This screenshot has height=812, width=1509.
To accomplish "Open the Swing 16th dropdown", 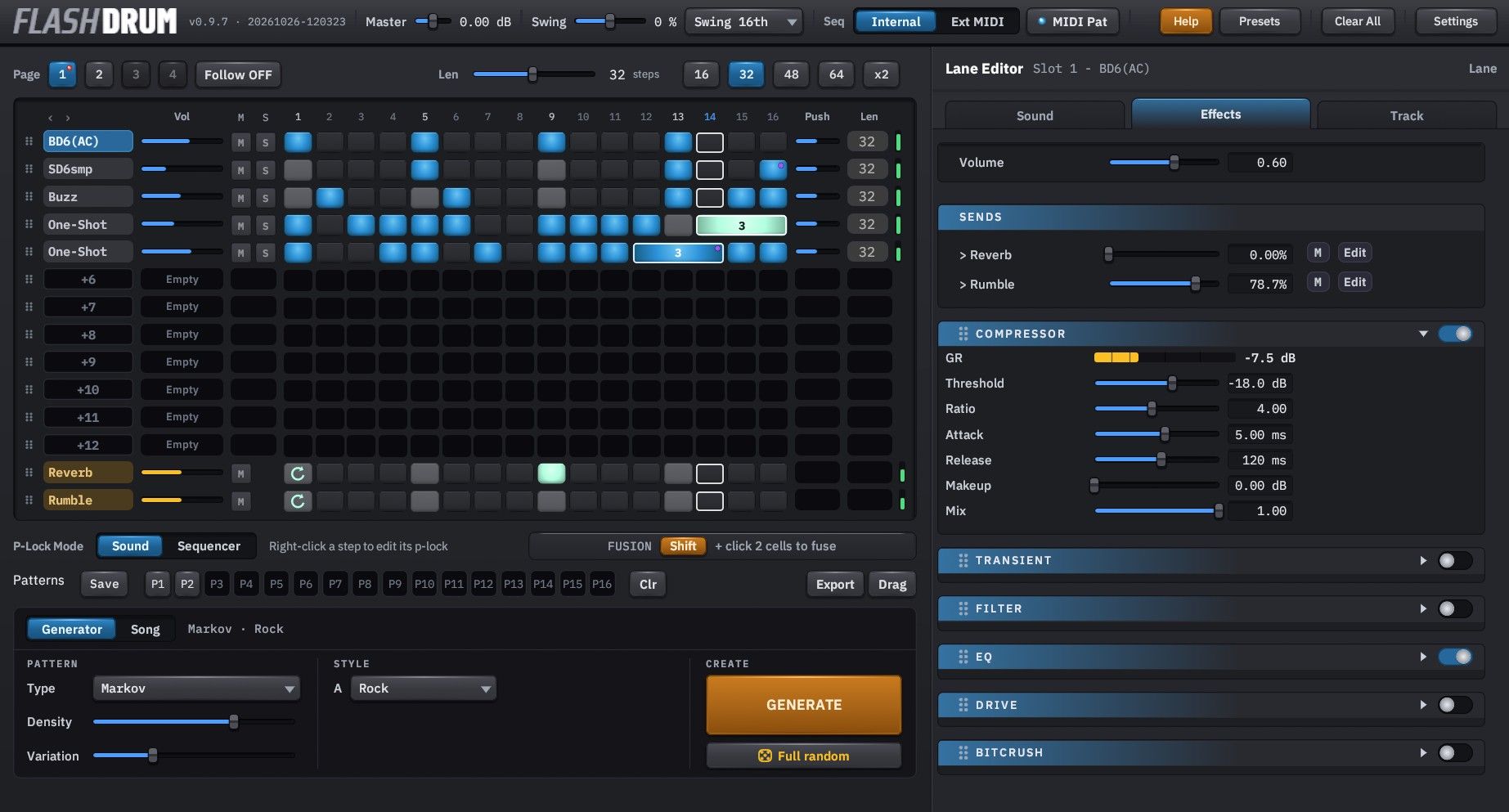I will click(x=744, y=22).
